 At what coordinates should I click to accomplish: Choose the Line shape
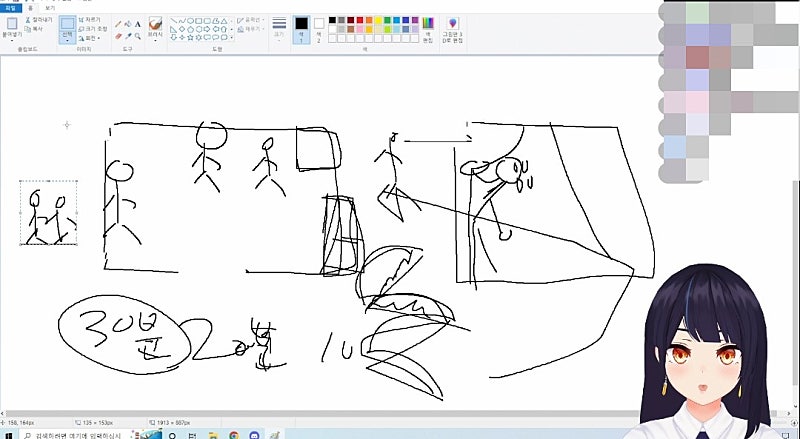[173, 21]
